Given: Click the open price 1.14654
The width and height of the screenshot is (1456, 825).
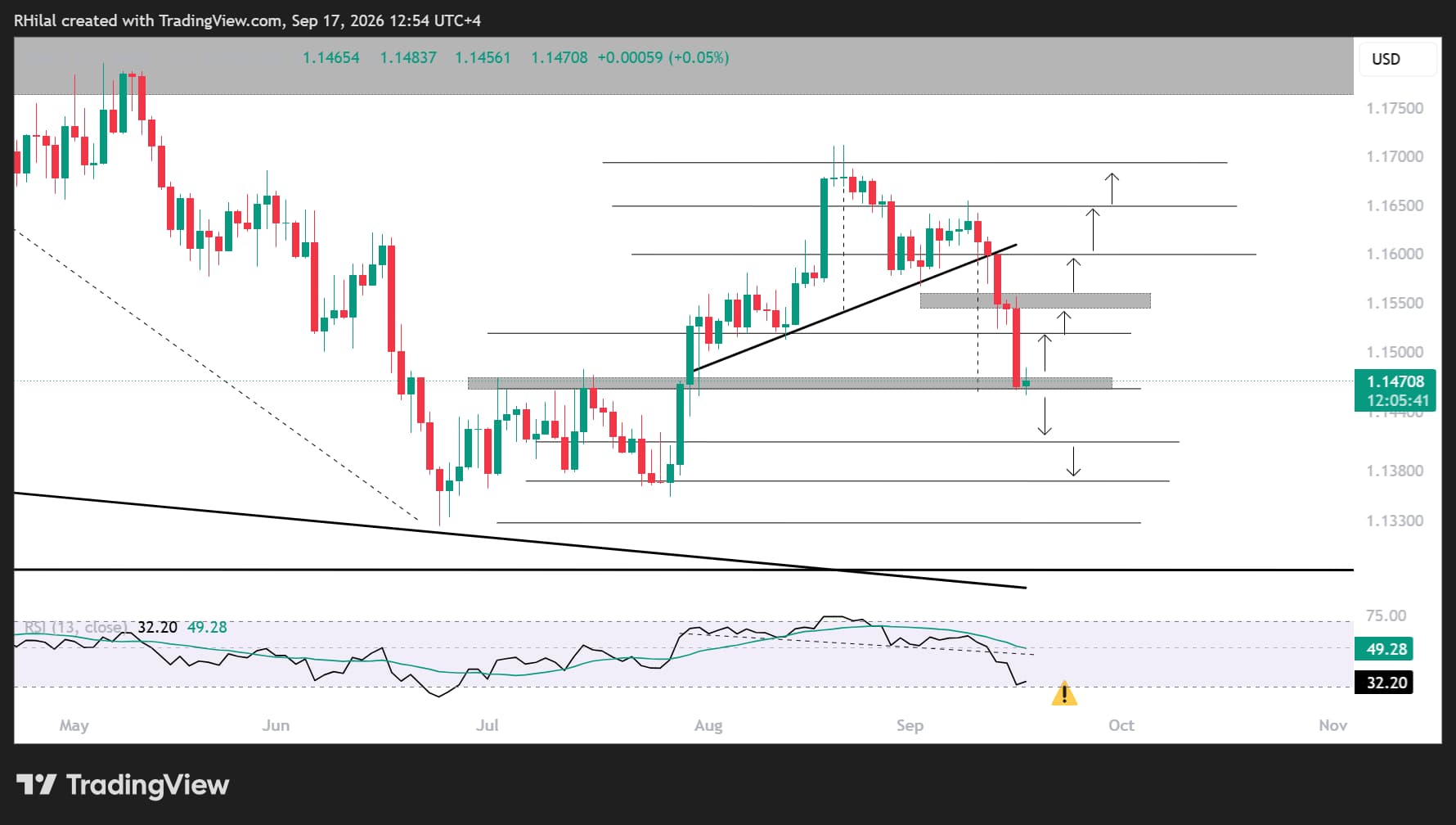Looking at the screenshot, I should click(331, 57).
